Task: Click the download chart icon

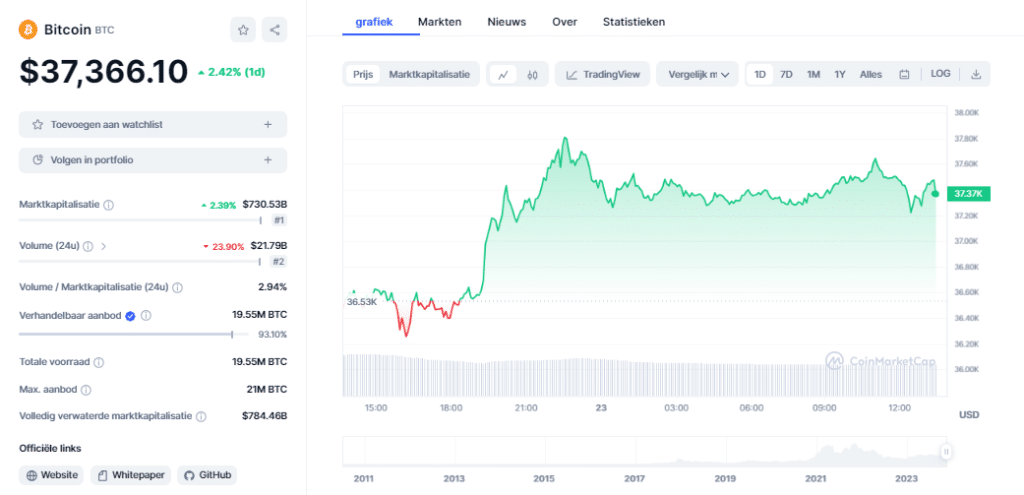Action: 976,74
